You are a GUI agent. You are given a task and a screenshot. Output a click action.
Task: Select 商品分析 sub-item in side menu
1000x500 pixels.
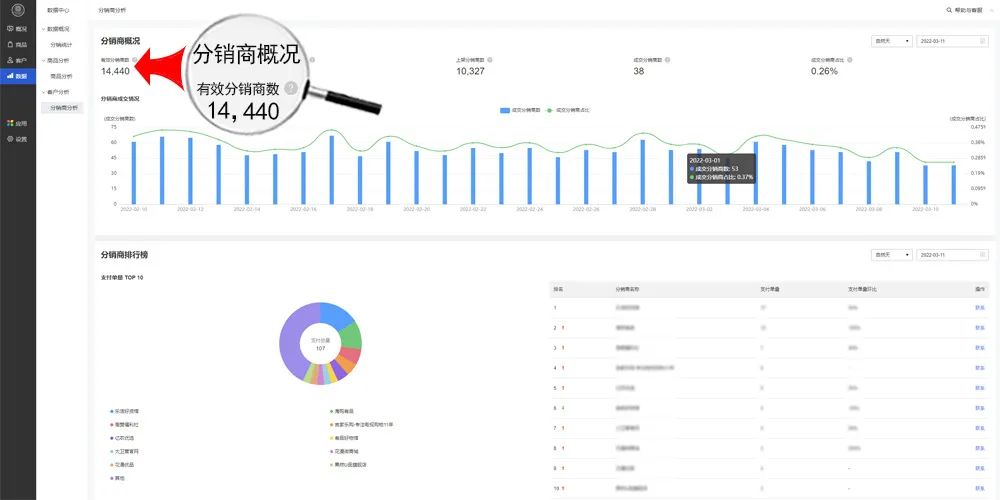coord(63,76)
